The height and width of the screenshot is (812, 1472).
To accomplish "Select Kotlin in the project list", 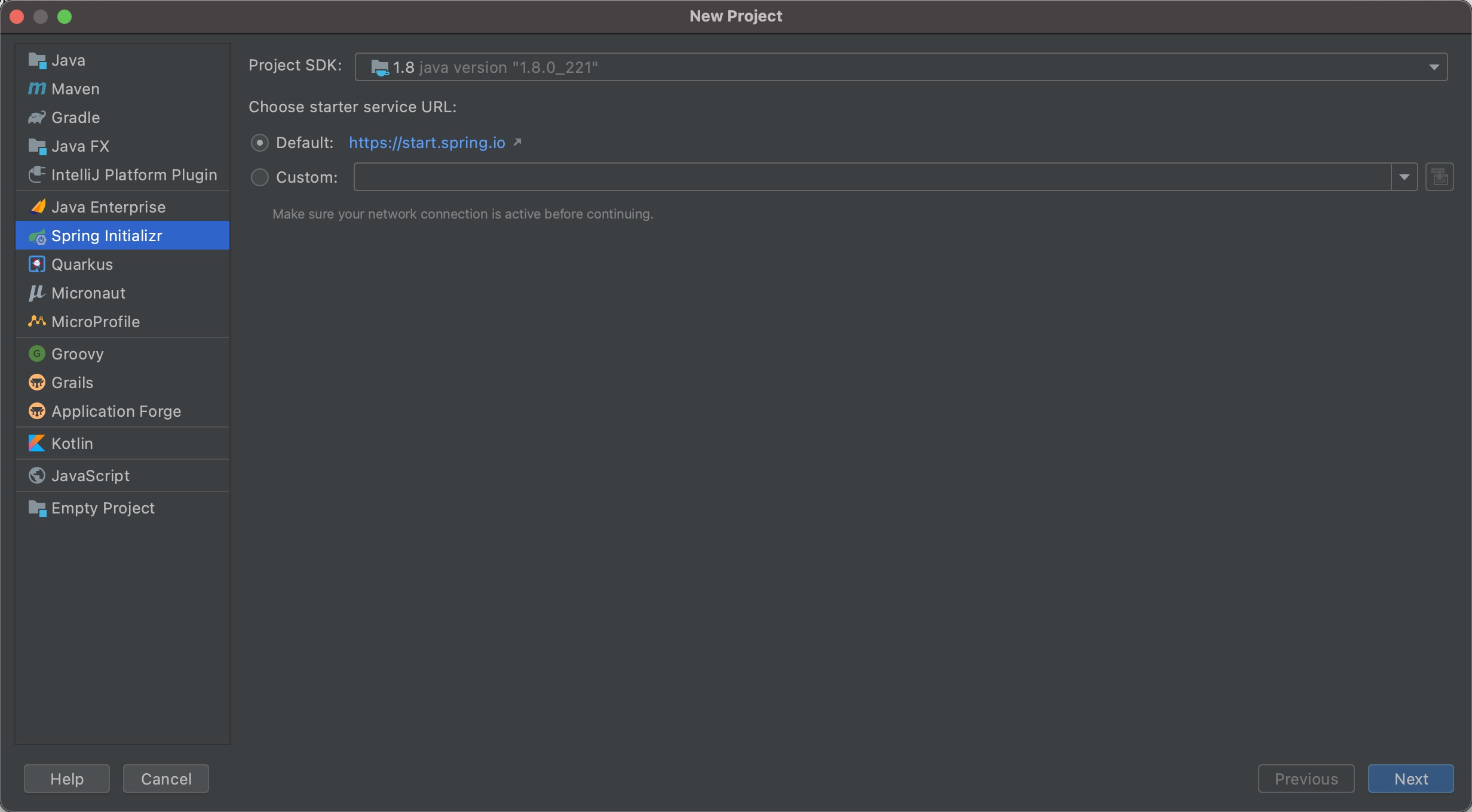I will pyautogui.click(x=122, y=444).
